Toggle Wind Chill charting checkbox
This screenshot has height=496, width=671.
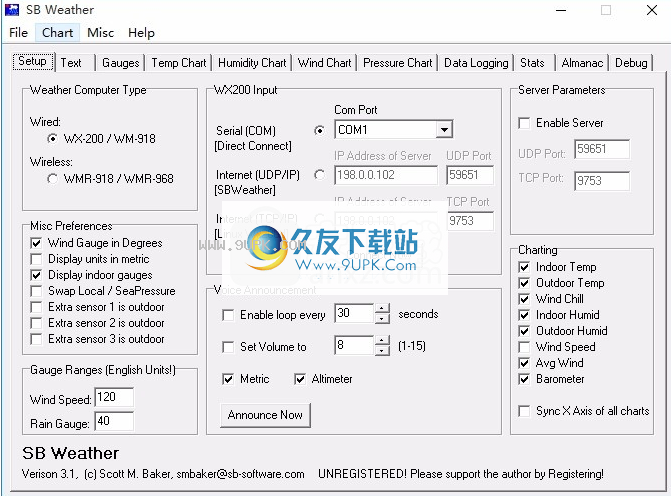(x=524, y=299)
